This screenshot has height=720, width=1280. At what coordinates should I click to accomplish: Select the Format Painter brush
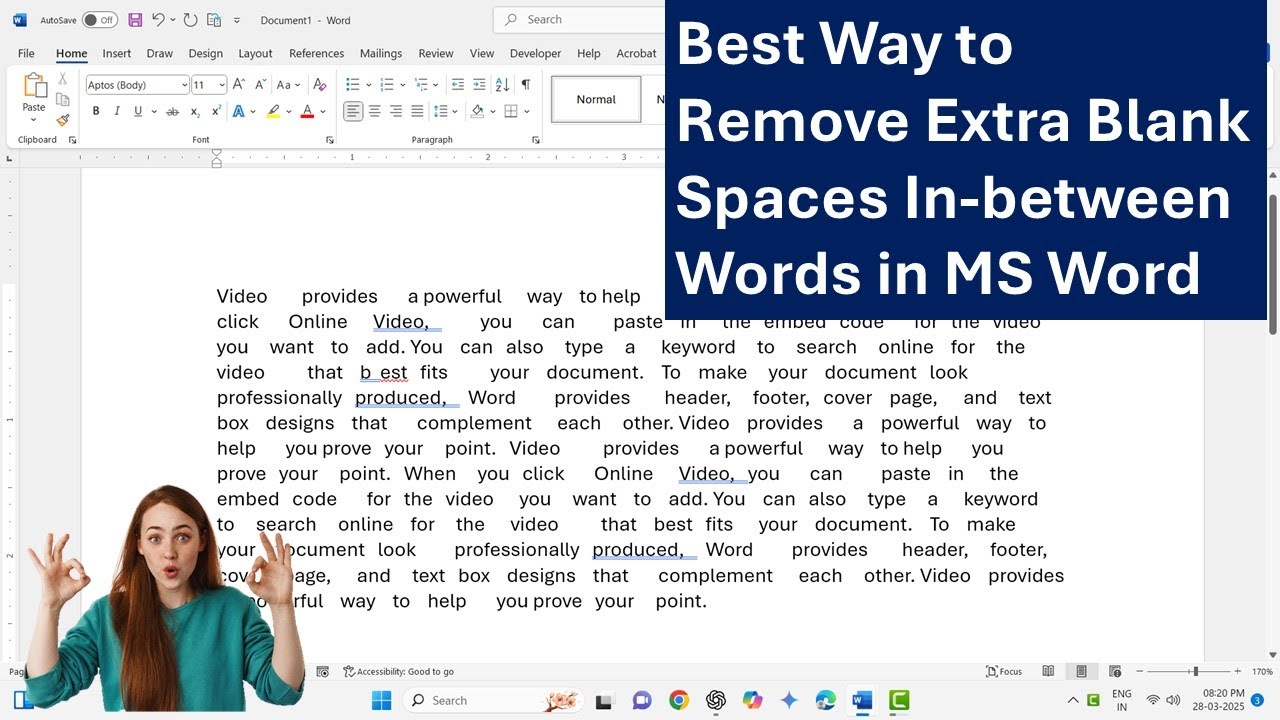click(62, 119)
